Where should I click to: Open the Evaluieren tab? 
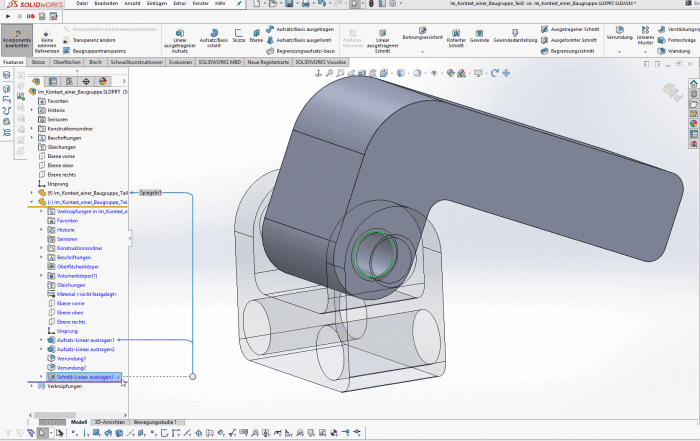(x=180, y=62)
